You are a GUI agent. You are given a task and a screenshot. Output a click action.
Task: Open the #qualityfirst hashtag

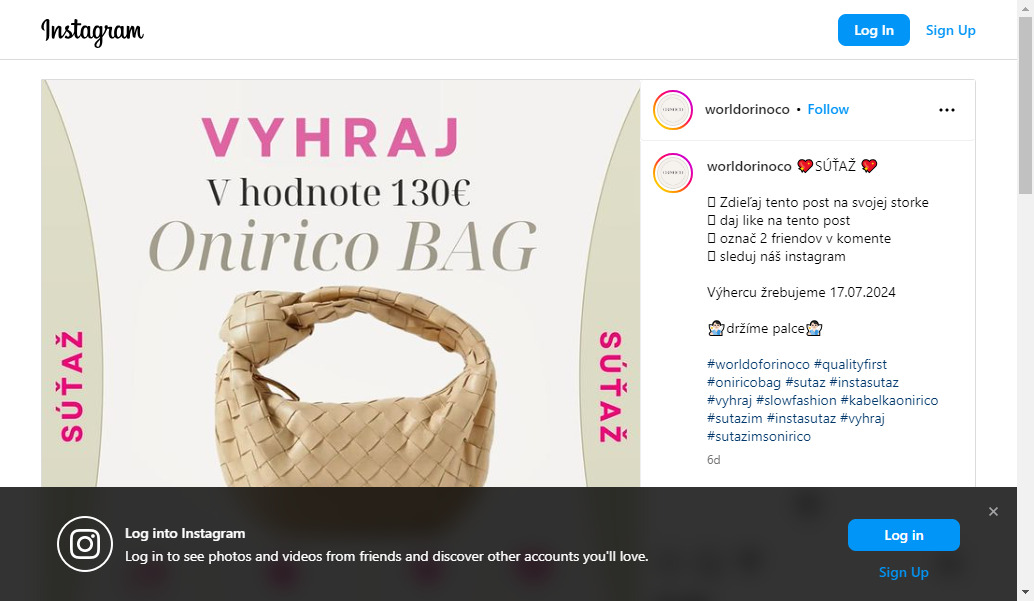(850, 364)
